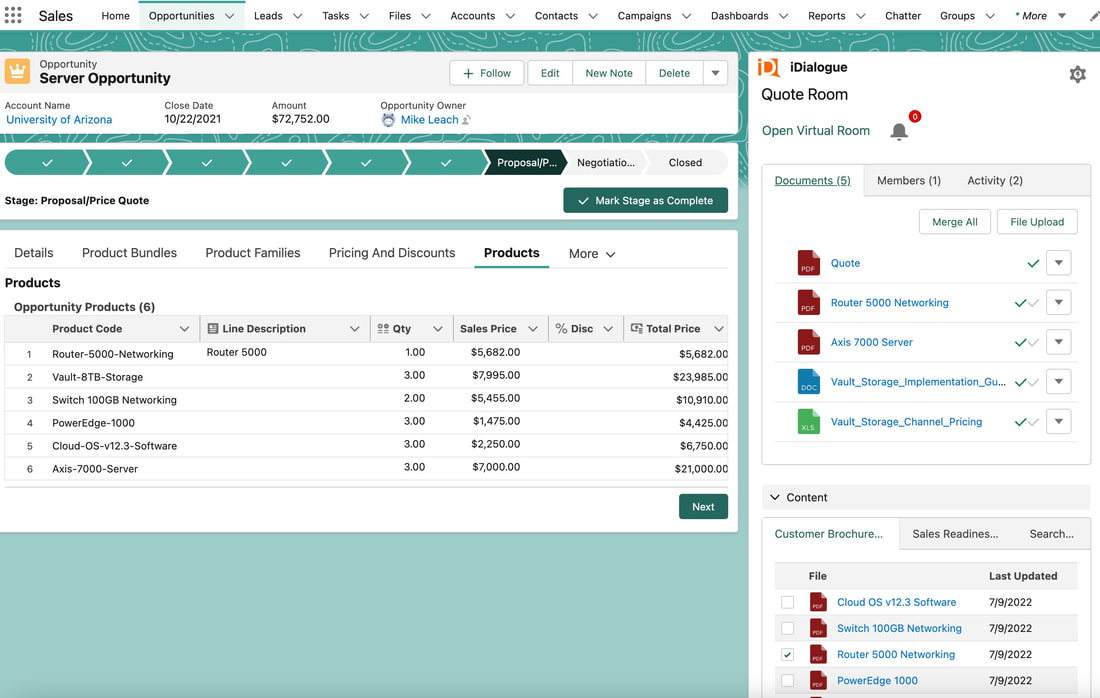This screenshot has height=698, width=1100.
Task: Collapse the Content section
Action: pos(774,497)
